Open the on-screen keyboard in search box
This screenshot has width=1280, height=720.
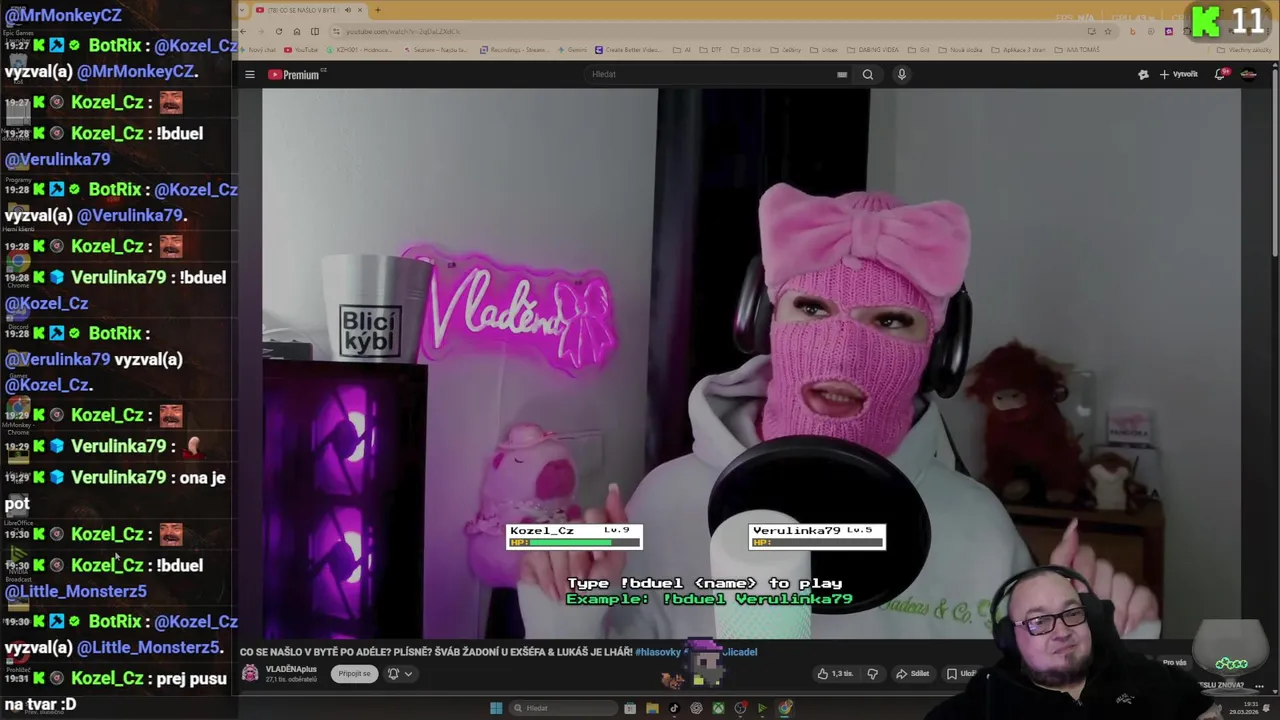[842, 74]
